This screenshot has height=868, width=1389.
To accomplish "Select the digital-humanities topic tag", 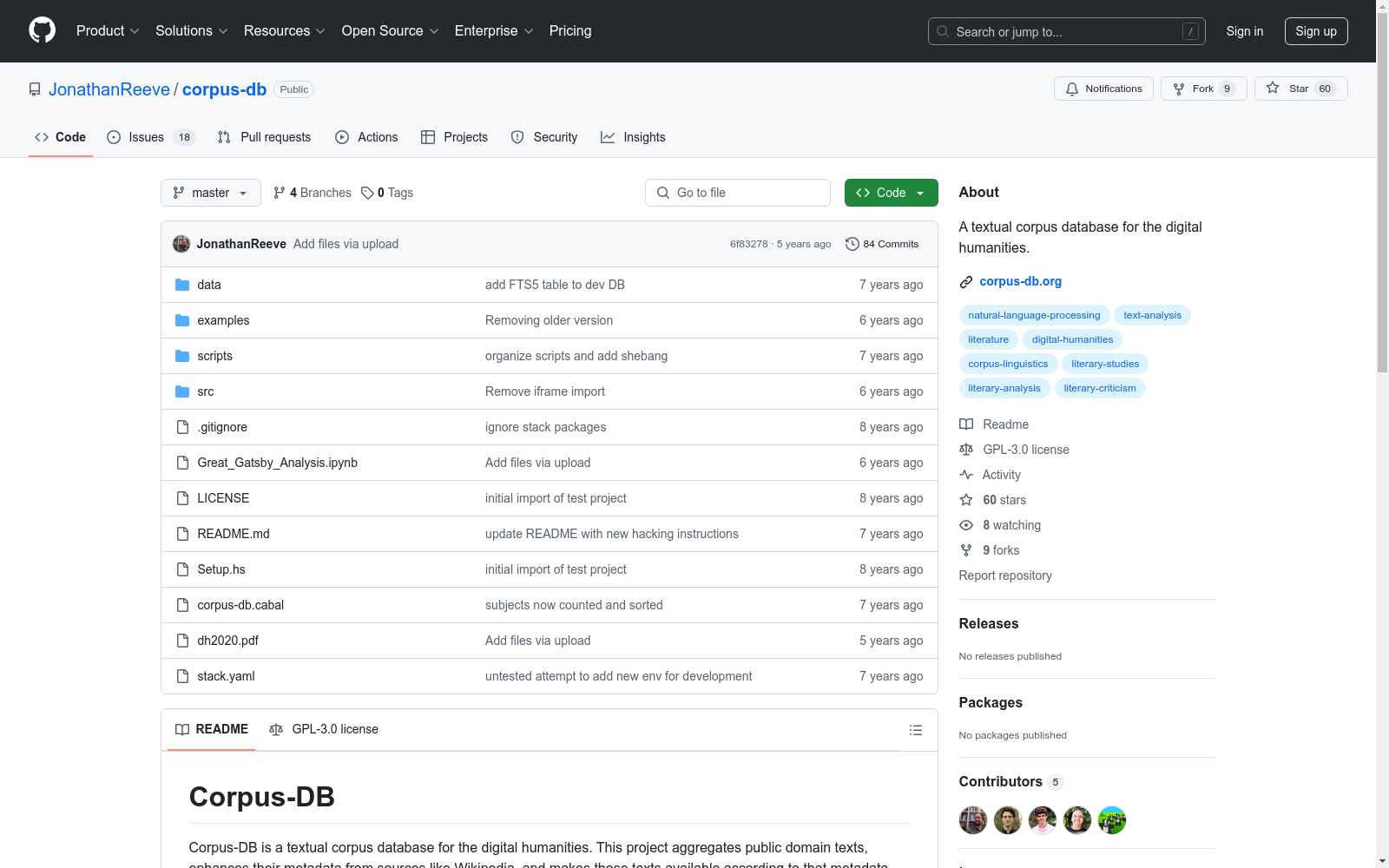I will click(1072, 339).
